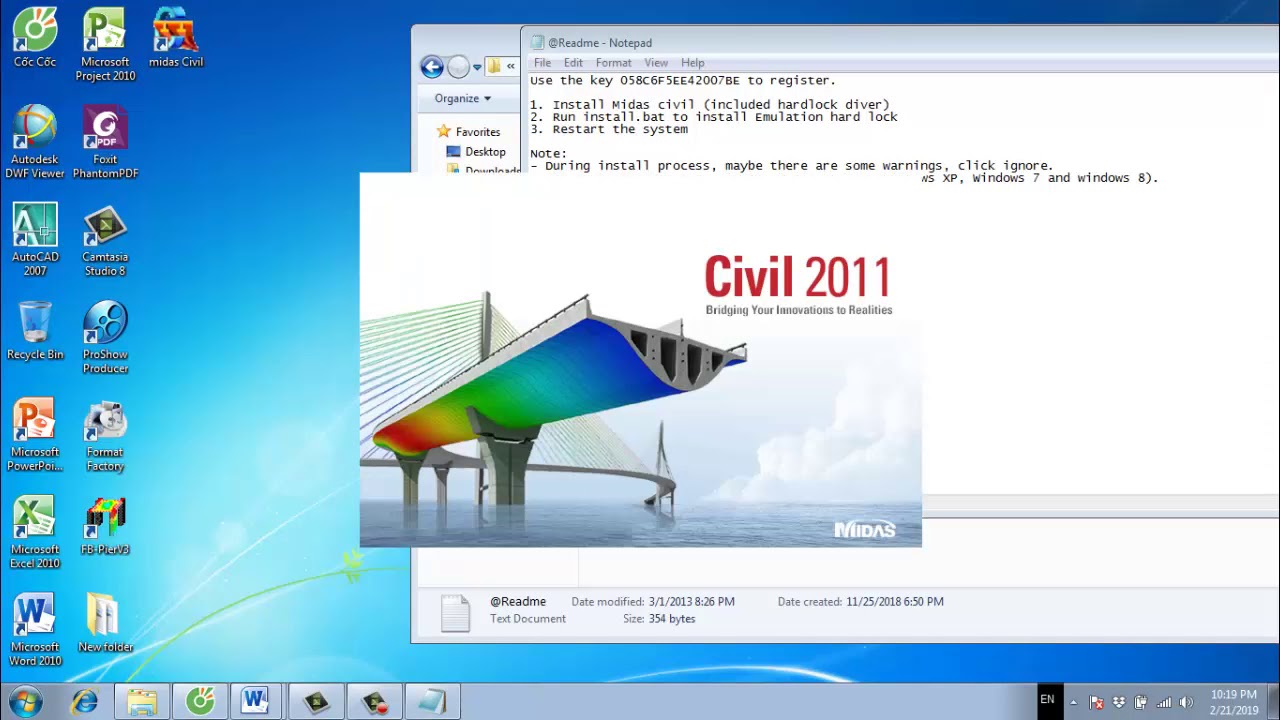Open Windows Explorer from the taskbar

click(x=142, y=701)
